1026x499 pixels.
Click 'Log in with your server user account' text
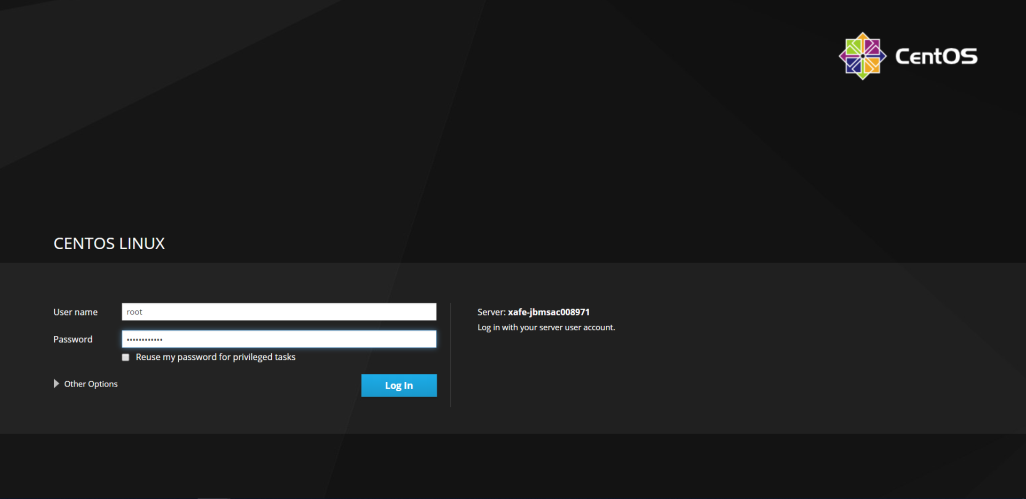pyautogui.click(x=546, y=327)
